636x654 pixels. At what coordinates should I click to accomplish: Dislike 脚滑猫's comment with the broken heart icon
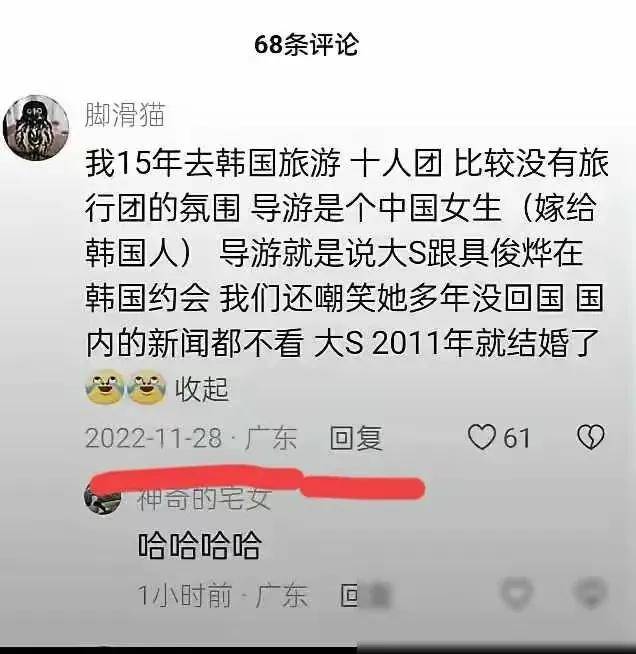coord(591,437)
